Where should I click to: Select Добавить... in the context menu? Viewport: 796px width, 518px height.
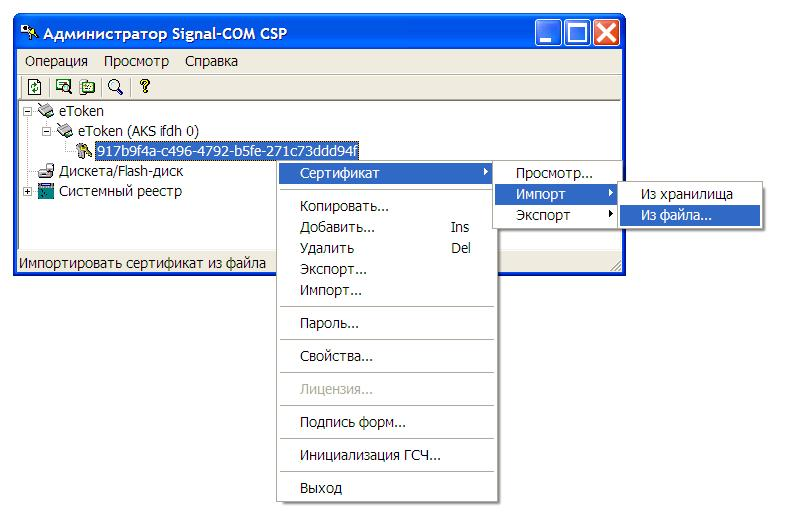coord(386,227)
